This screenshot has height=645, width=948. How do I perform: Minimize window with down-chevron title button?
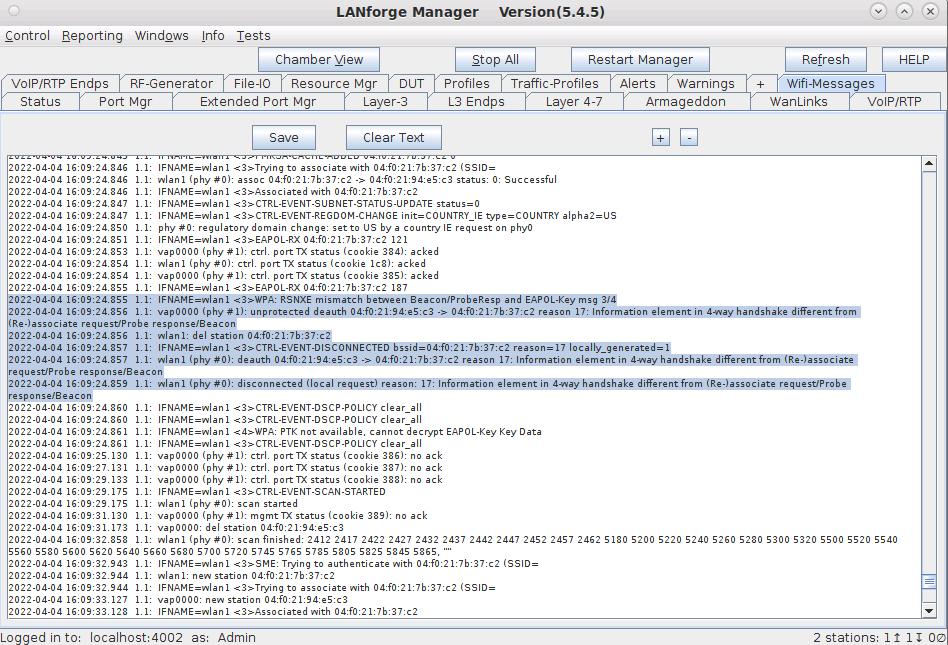click(x=878, y=11)
